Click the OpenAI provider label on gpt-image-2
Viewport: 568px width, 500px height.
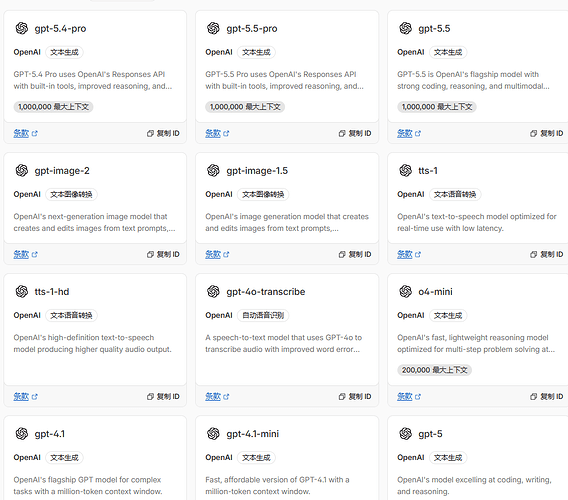(27, 194)
